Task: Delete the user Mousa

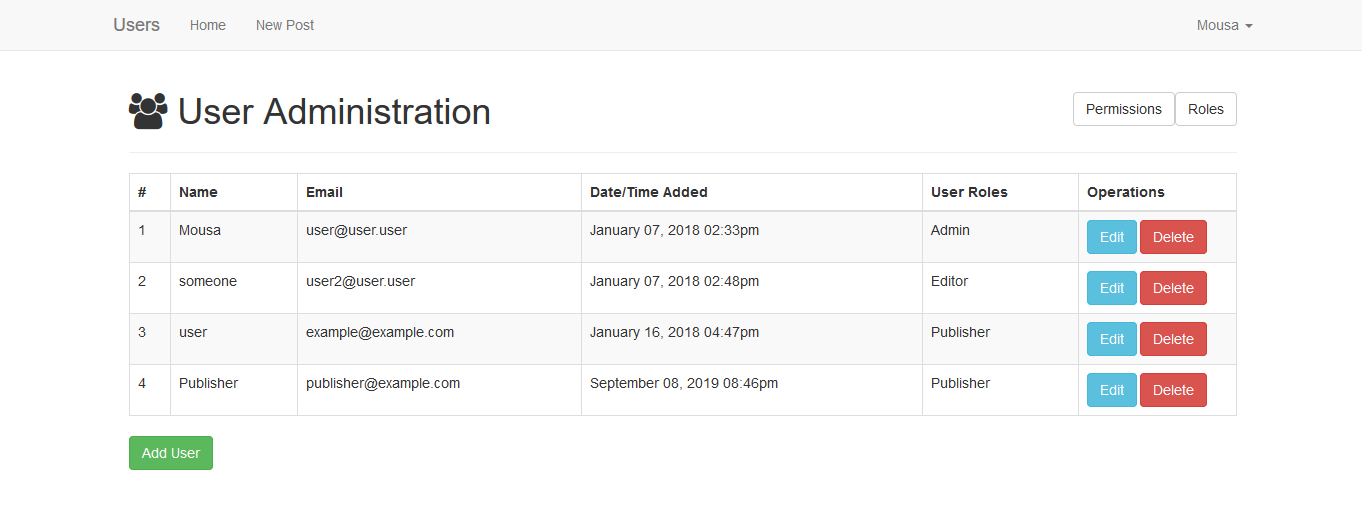Action: point(1173,237)
